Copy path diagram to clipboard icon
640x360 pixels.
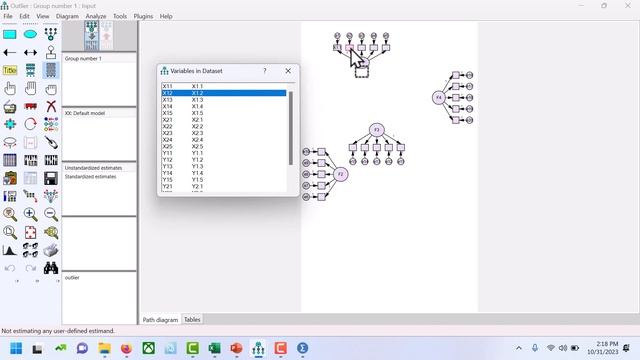click(x=10, y=178)
